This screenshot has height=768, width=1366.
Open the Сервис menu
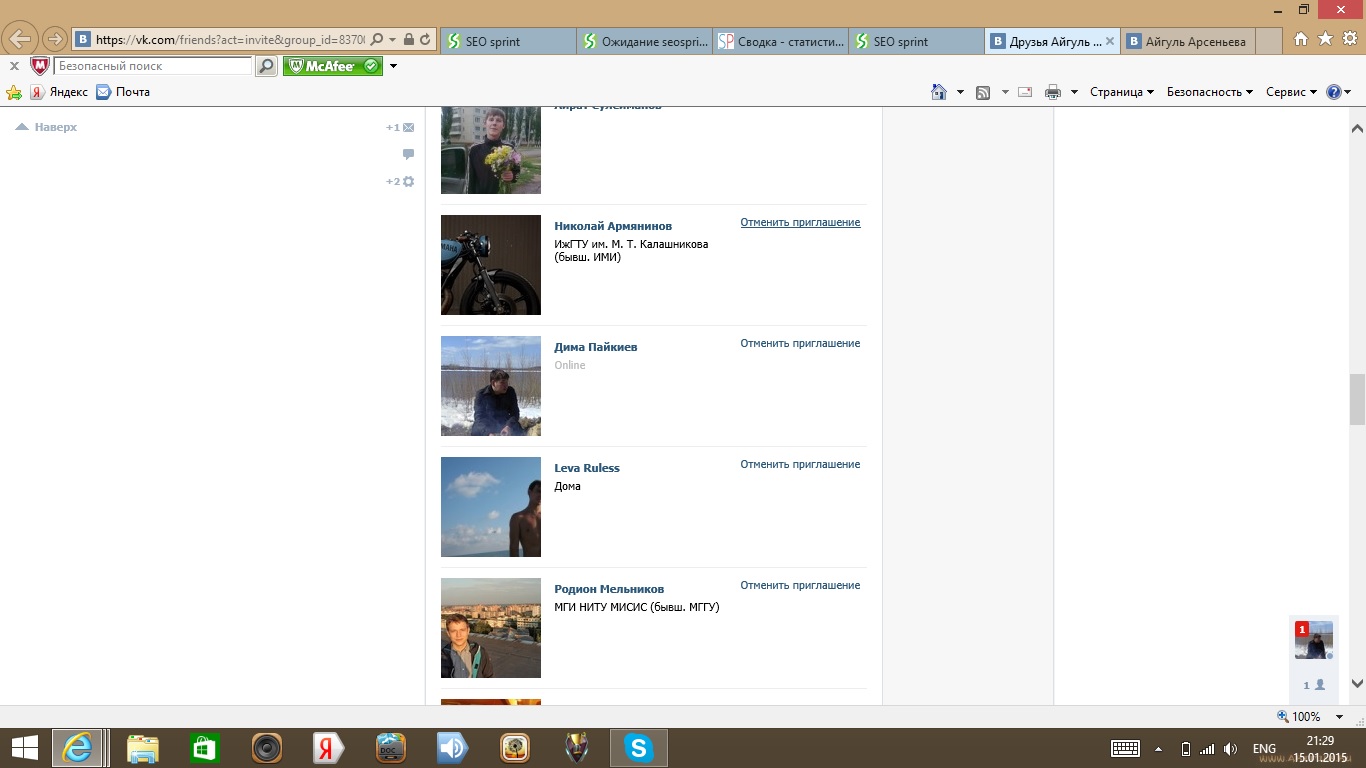coord(1292,92)
